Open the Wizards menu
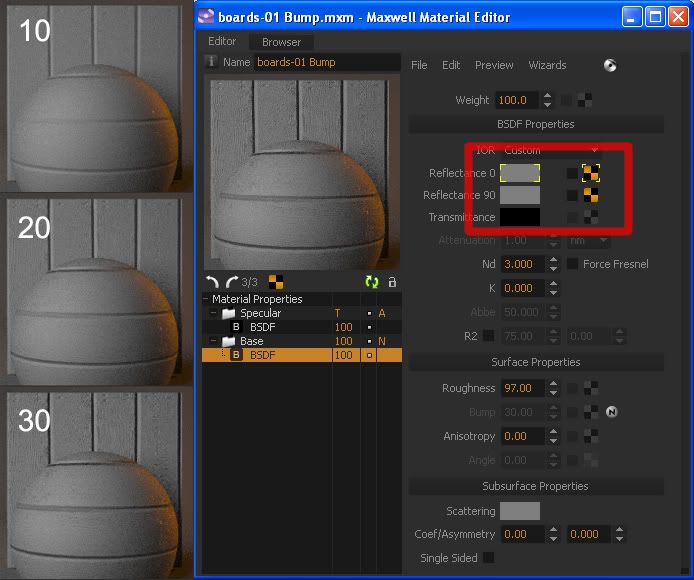 click(547, 65)
